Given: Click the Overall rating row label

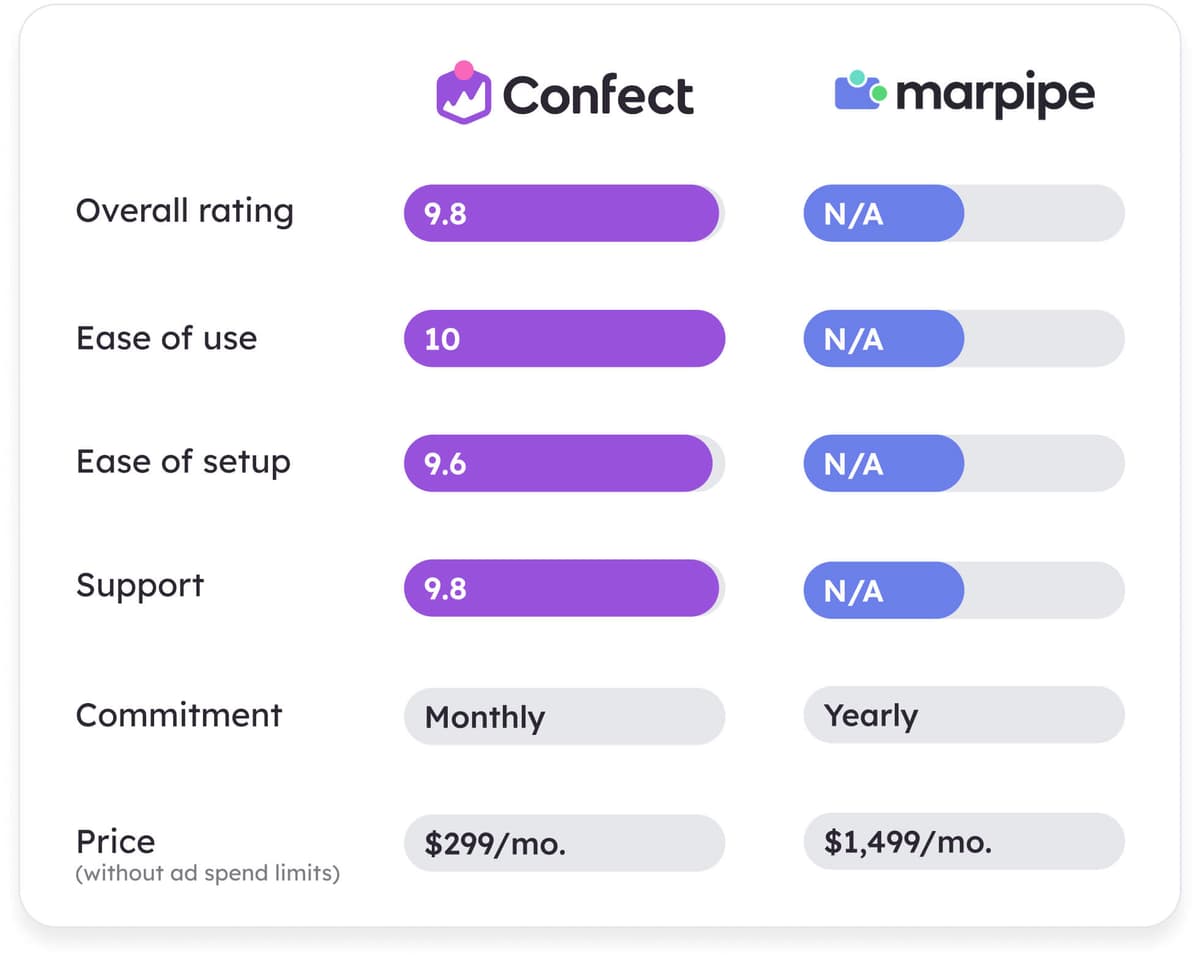Looking at the screenshot, I should click(185, 212).
